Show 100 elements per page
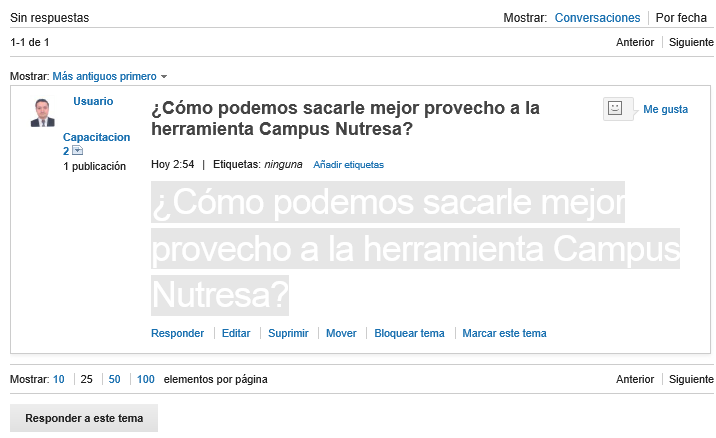 click(146, 380)
